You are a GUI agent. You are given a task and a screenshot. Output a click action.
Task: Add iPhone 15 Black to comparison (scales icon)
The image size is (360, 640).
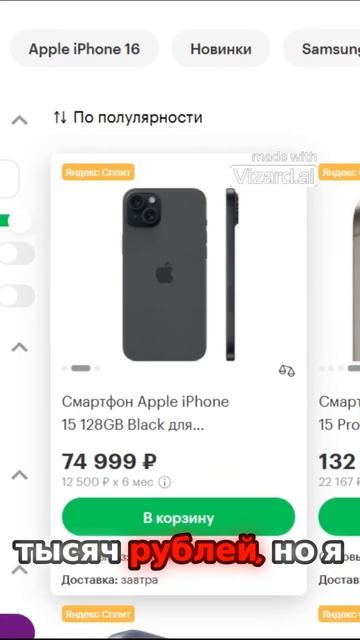pyautogui.click(x=287, y=371)
